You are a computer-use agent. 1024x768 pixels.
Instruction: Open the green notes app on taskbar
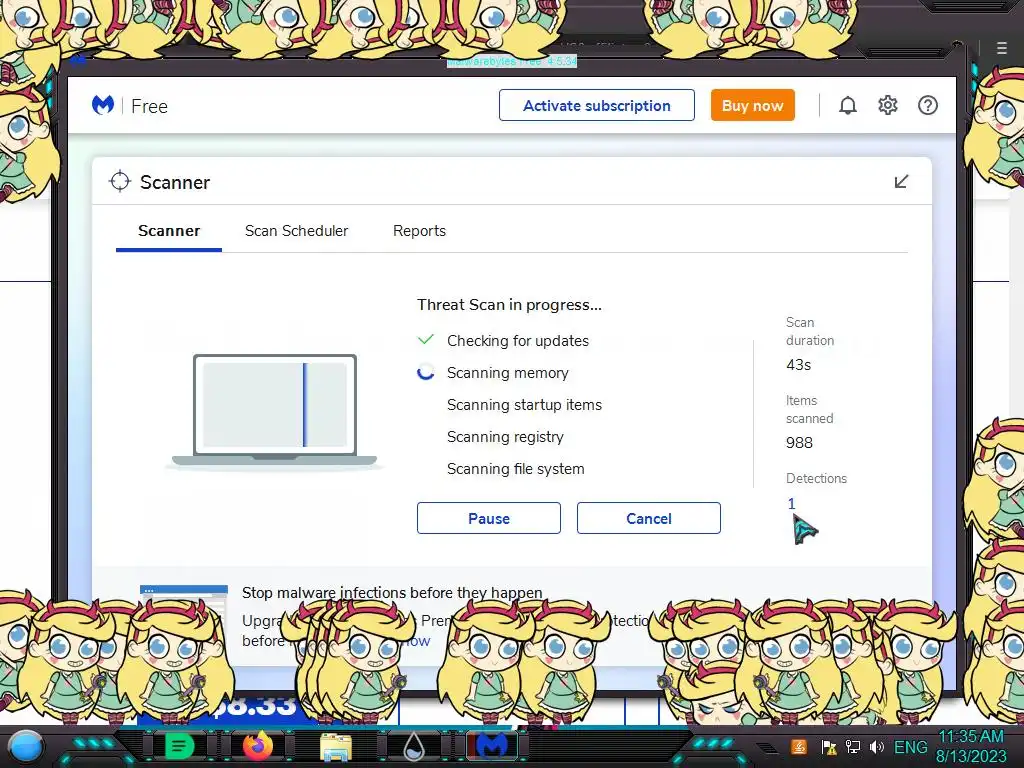point(179,746)
